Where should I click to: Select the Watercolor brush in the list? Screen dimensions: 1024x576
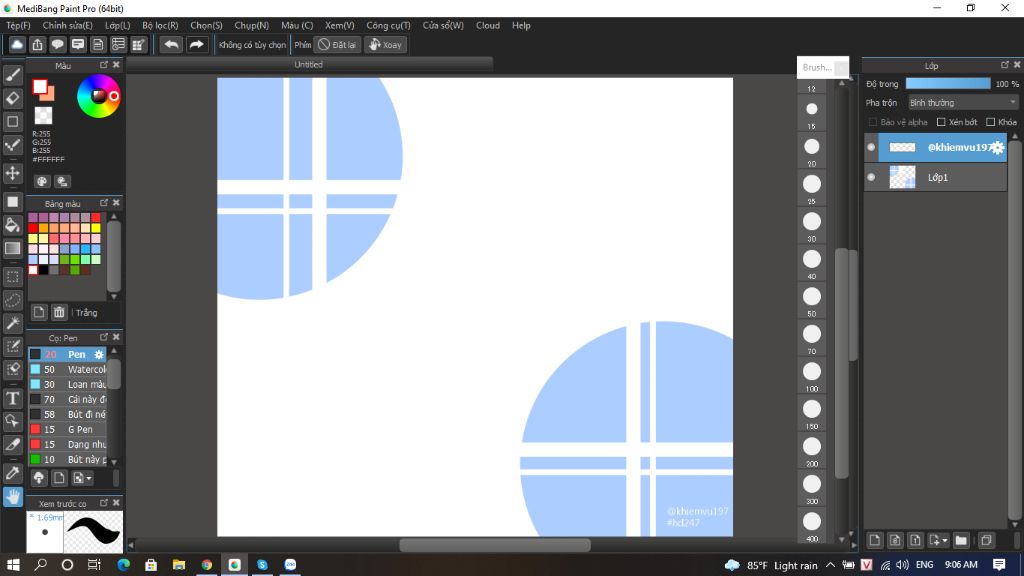point(67,369)
